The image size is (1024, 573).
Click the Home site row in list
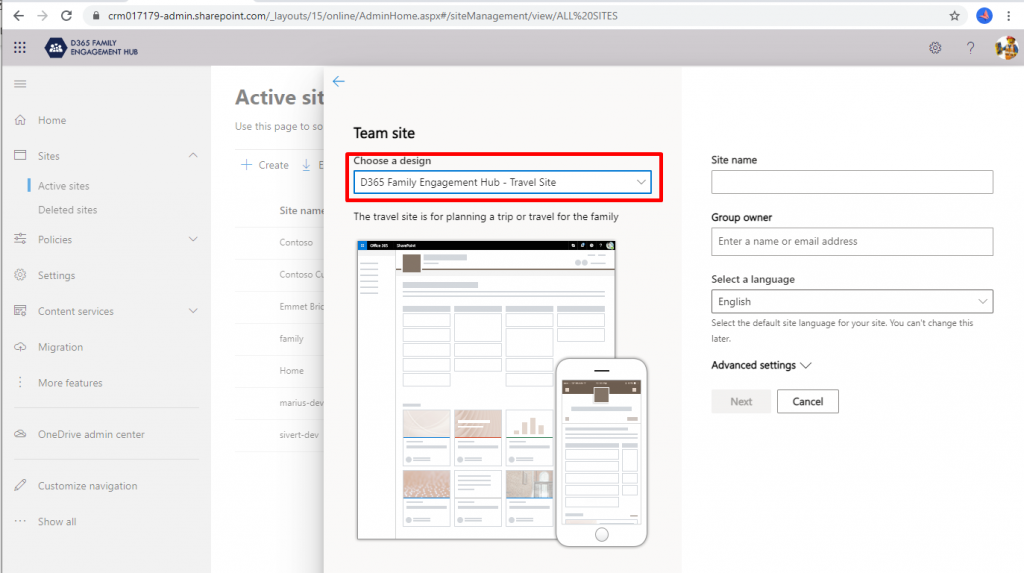click(x=280, y=370)
